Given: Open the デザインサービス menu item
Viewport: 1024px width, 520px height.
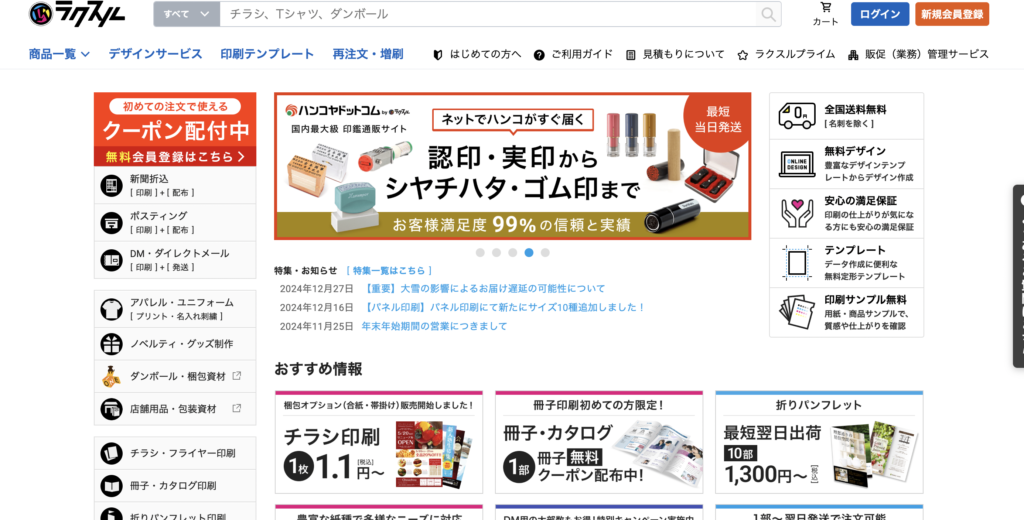Looking at the screenshot, I should (155, 54).
